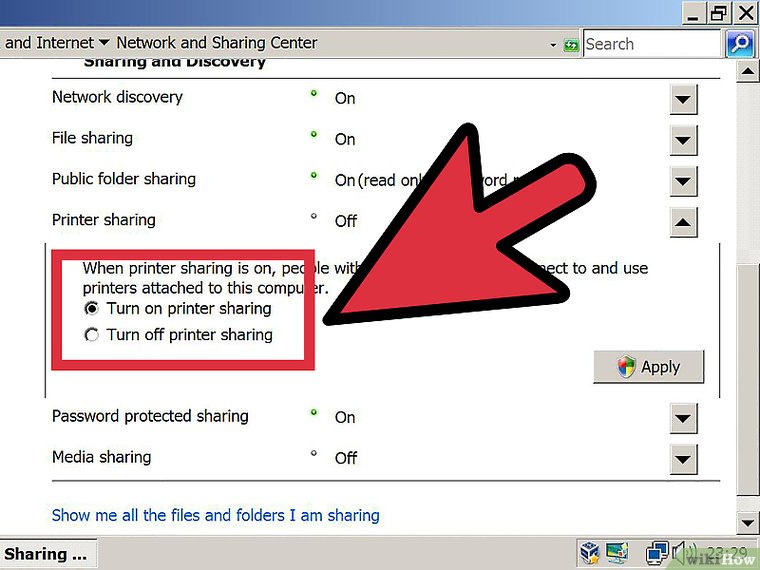Click scrollbar down arrow
760x570 pixels.
pyautogui.click(x=747, y=523)
